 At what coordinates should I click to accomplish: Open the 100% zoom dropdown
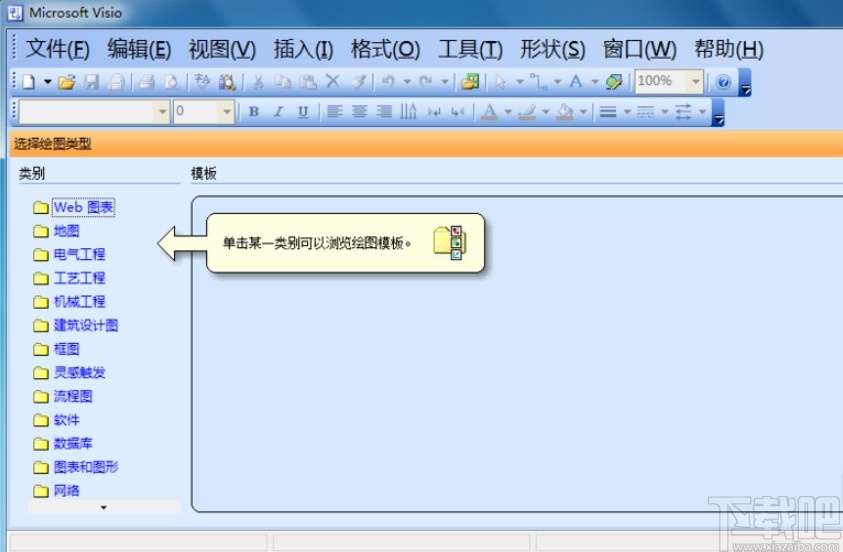coord(696,82)
